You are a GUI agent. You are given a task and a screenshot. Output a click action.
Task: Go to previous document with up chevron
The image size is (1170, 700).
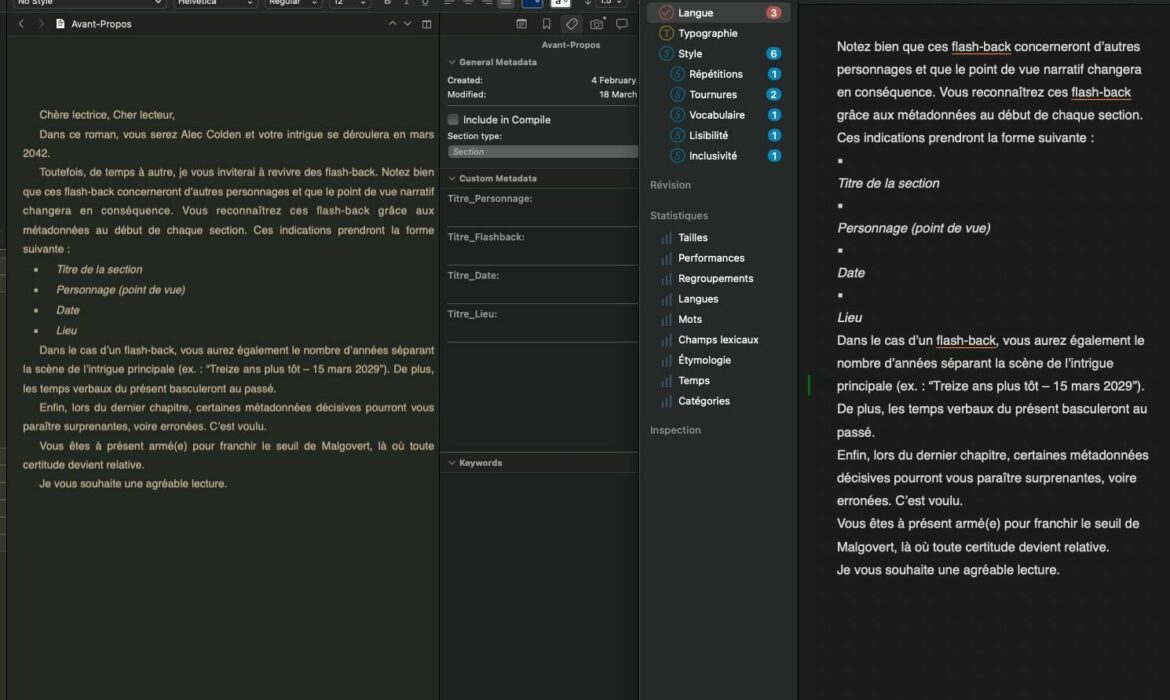390,24
